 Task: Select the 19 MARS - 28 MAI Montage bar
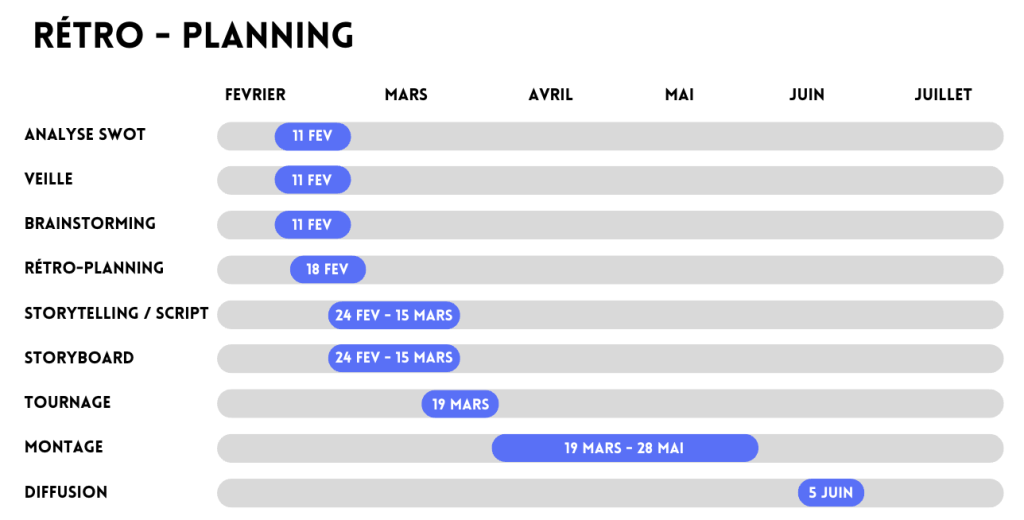[x=624, y=448]
